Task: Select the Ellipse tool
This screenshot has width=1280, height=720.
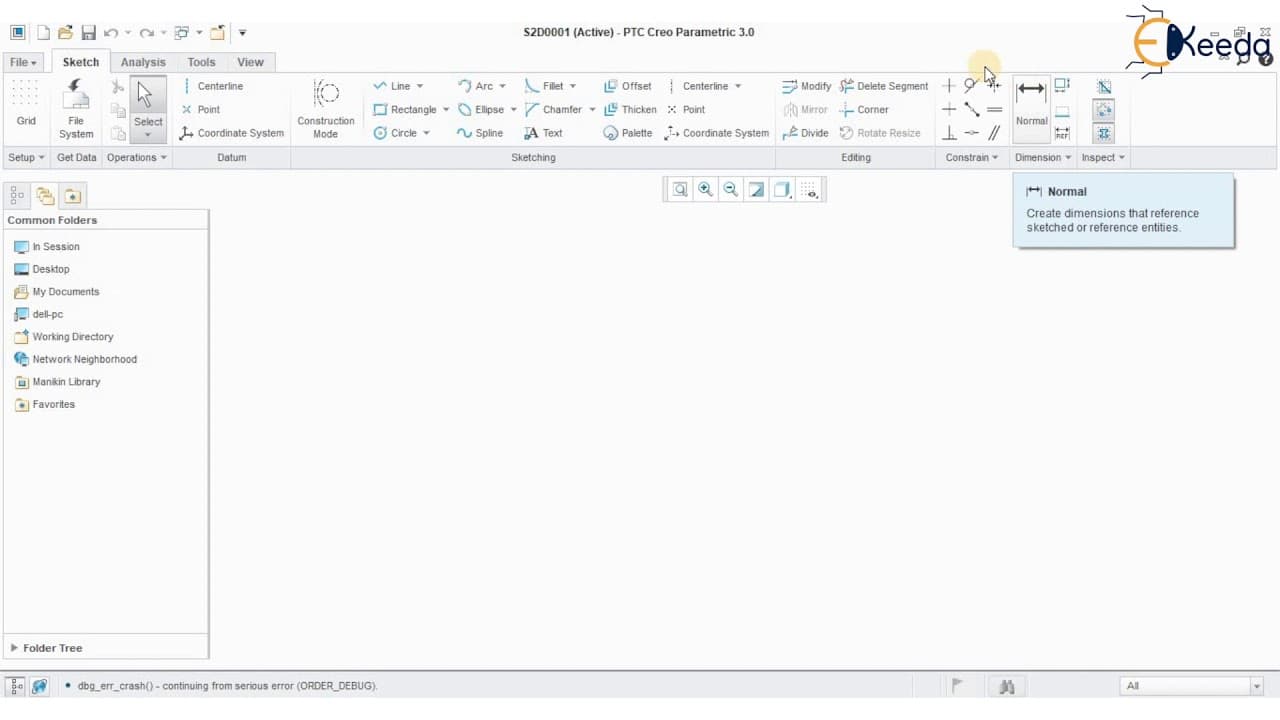Action: 481,110
